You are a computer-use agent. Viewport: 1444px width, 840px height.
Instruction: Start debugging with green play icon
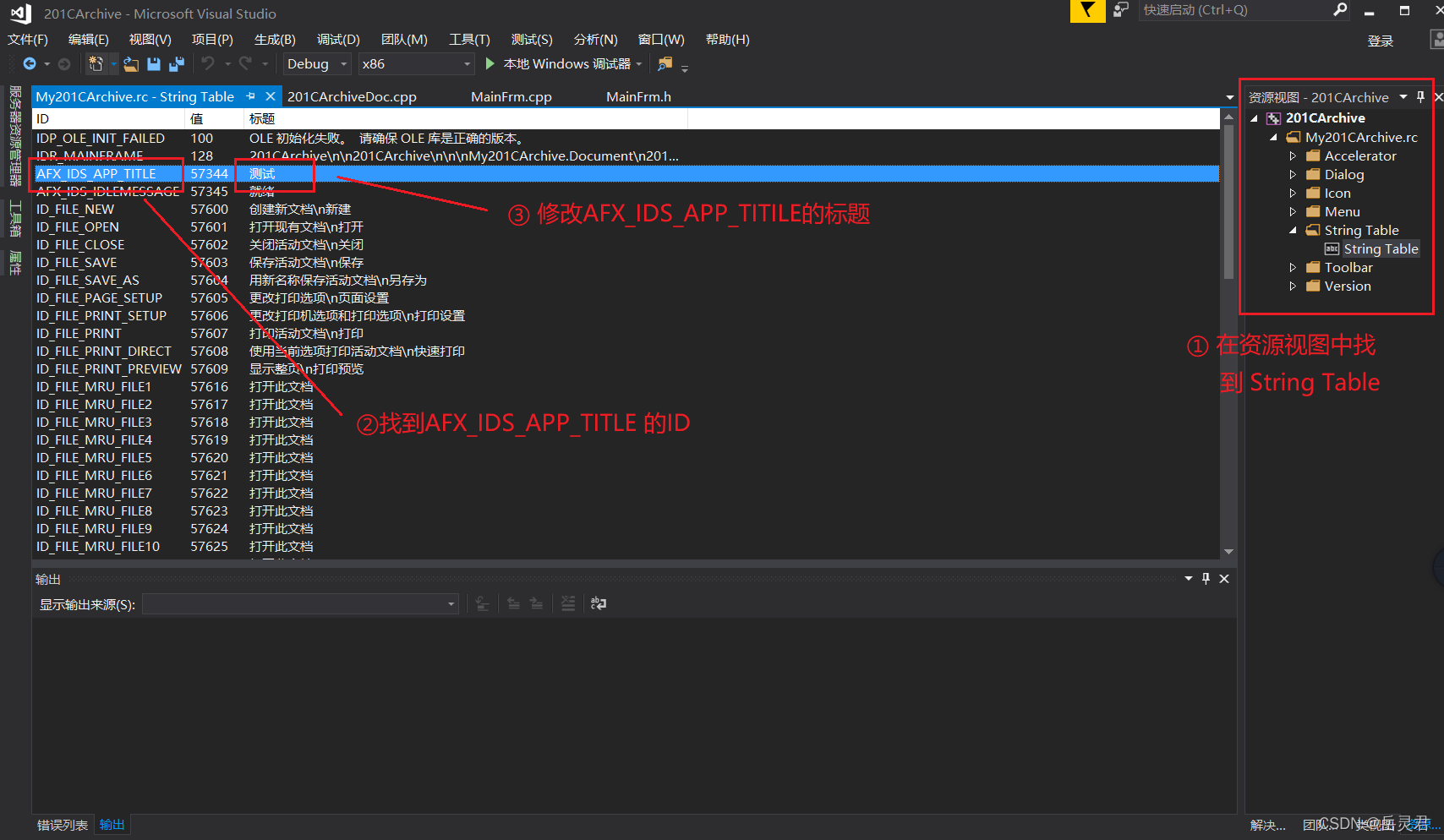pos(490,64)
